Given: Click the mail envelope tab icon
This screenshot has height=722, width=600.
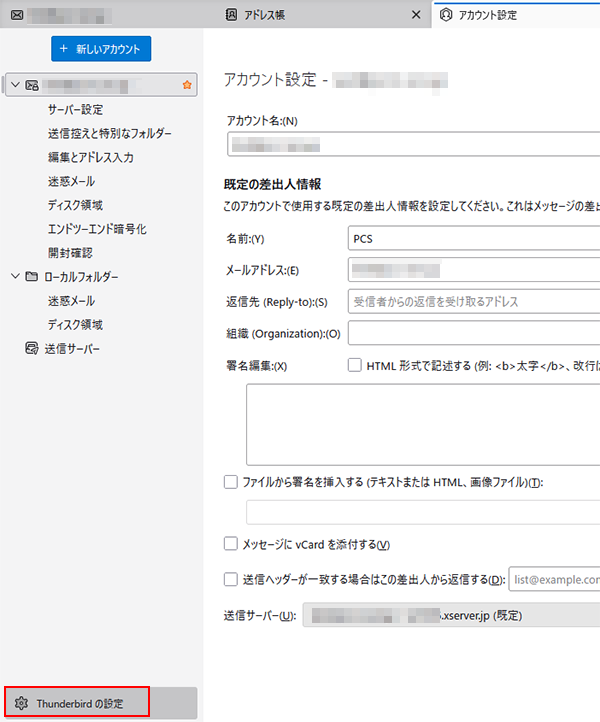Looking at the screenshot, I should point(17,15).
